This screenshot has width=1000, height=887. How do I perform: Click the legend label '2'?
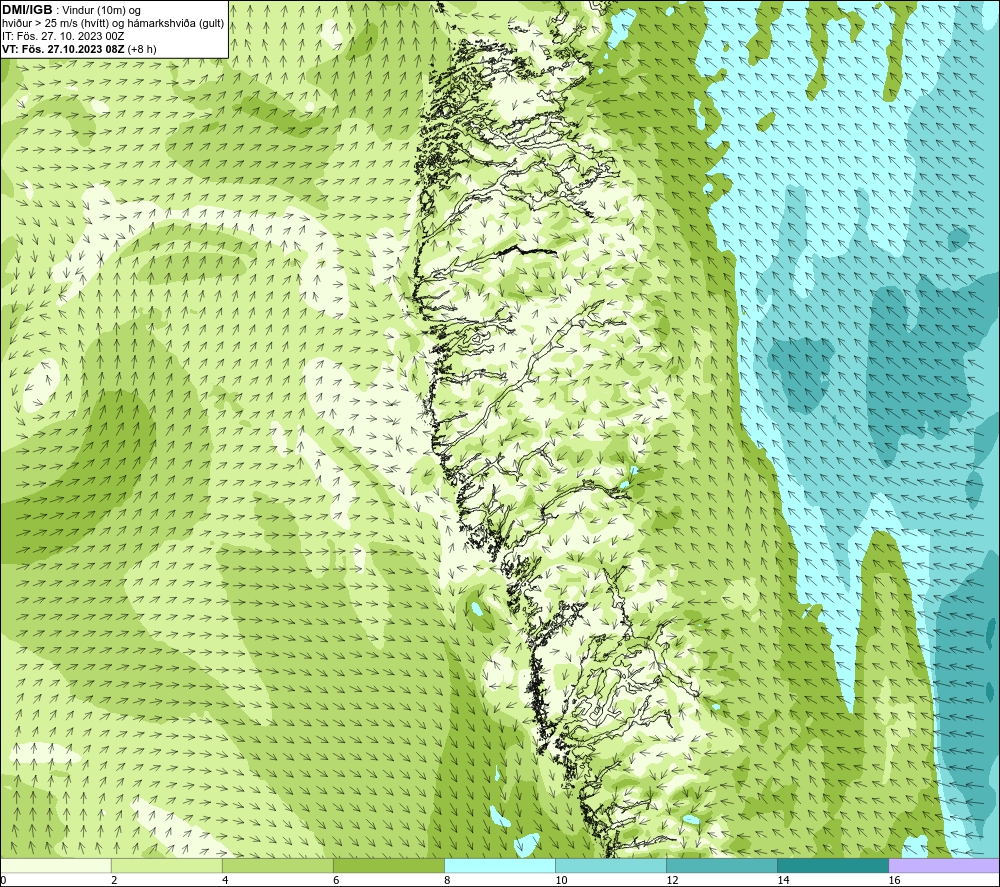pyautogui.click(x=114, y=880)
